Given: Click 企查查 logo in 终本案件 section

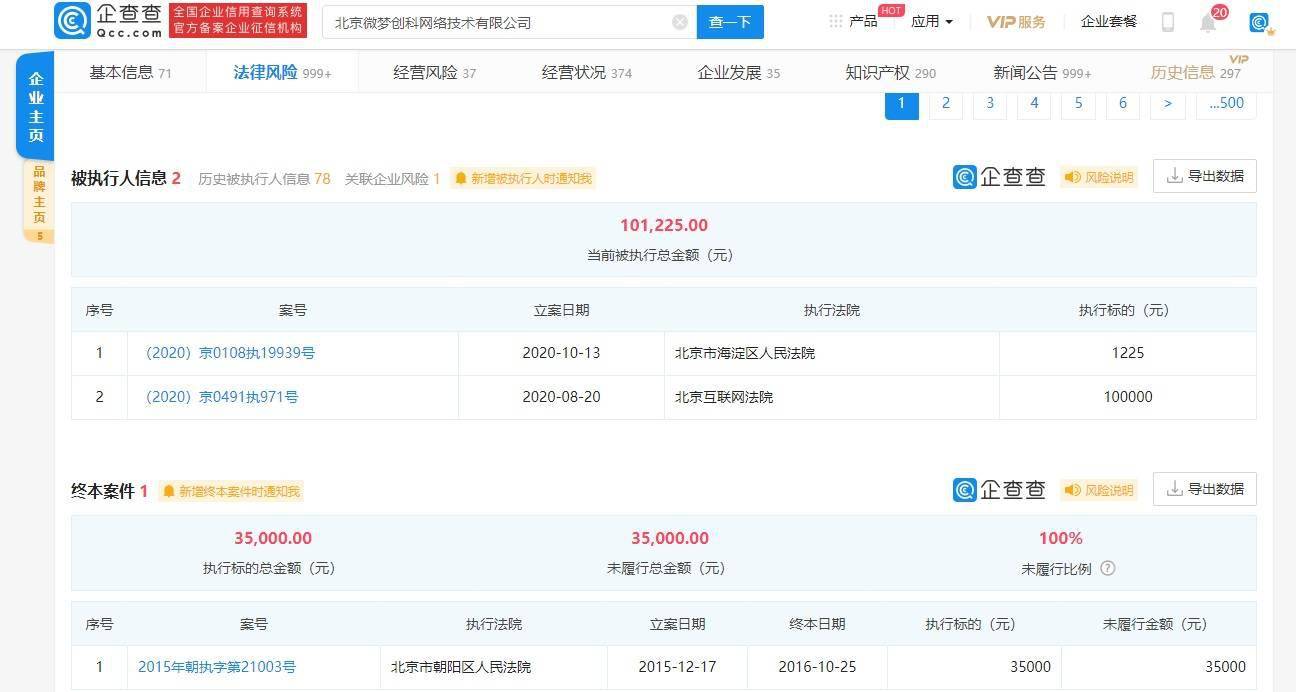Looking at the screenshot, I should tap(999, 490).
